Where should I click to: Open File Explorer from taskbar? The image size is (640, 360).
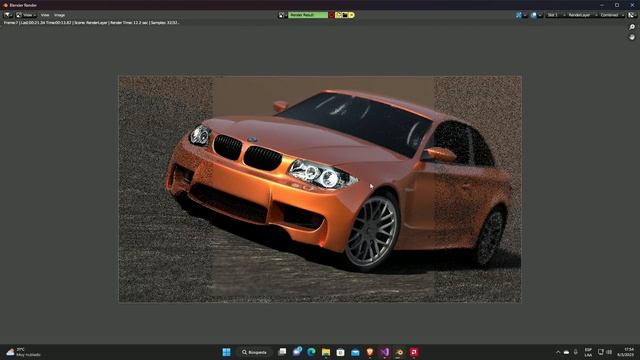tap(326, 352)
